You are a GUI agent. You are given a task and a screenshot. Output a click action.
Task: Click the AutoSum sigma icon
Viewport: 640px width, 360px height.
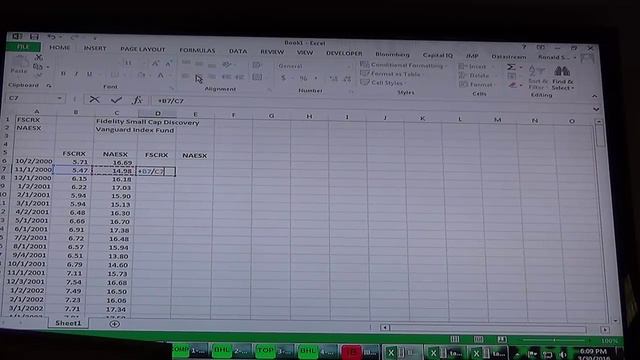pyautogui.click(x=511, y=67)
